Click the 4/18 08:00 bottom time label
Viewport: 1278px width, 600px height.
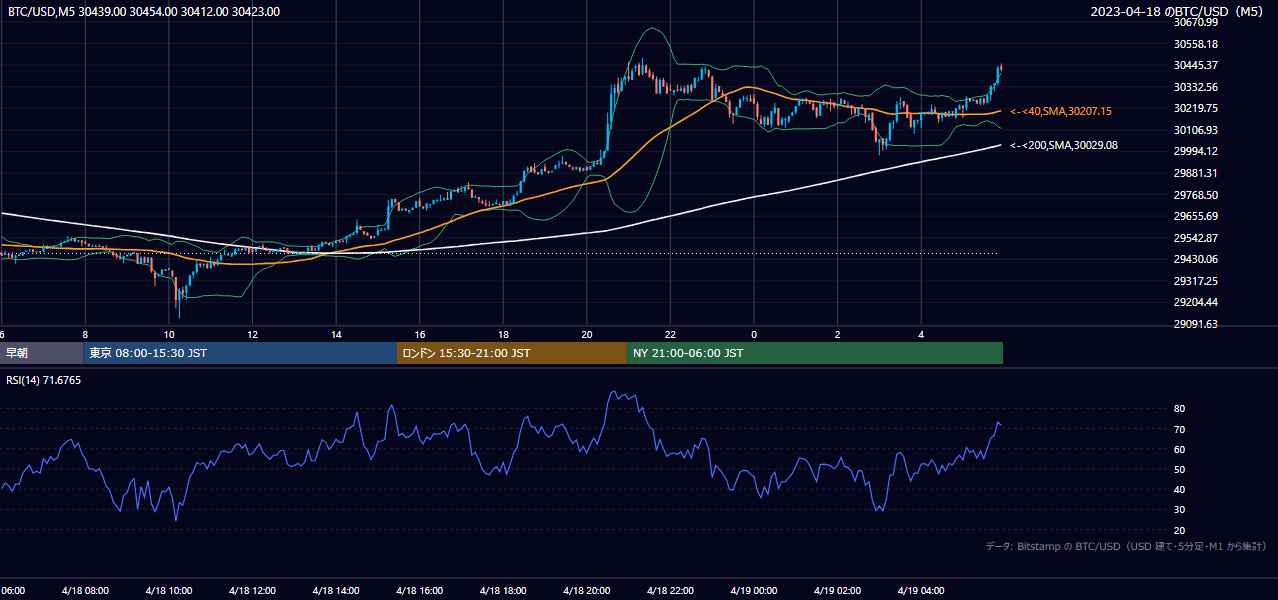point(85,591)
